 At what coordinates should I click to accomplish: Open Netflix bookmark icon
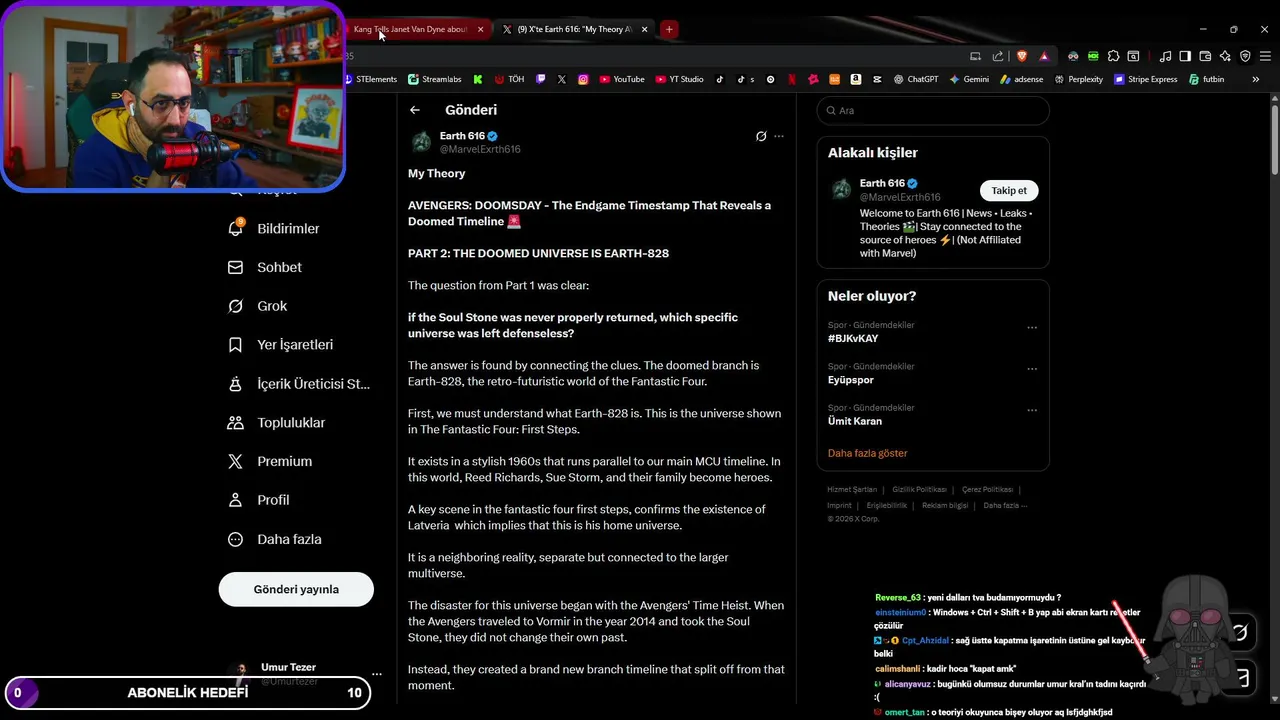tap(792, 79)
